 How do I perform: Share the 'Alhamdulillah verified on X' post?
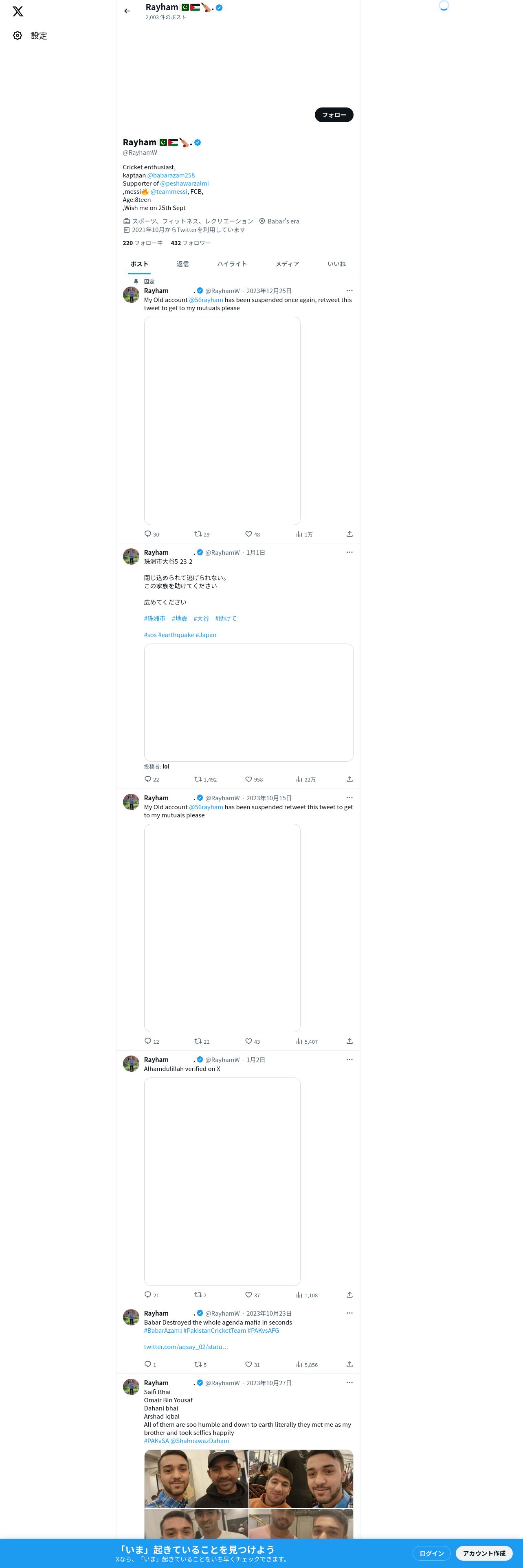(x=349, y=1295)
